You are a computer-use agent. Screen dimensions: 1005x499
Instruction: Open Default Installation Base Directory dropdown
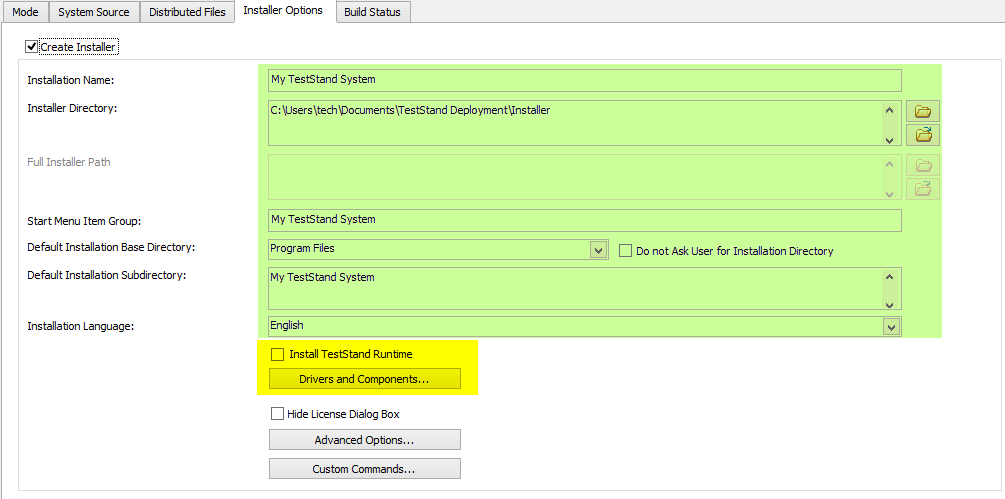pos(599,250)
